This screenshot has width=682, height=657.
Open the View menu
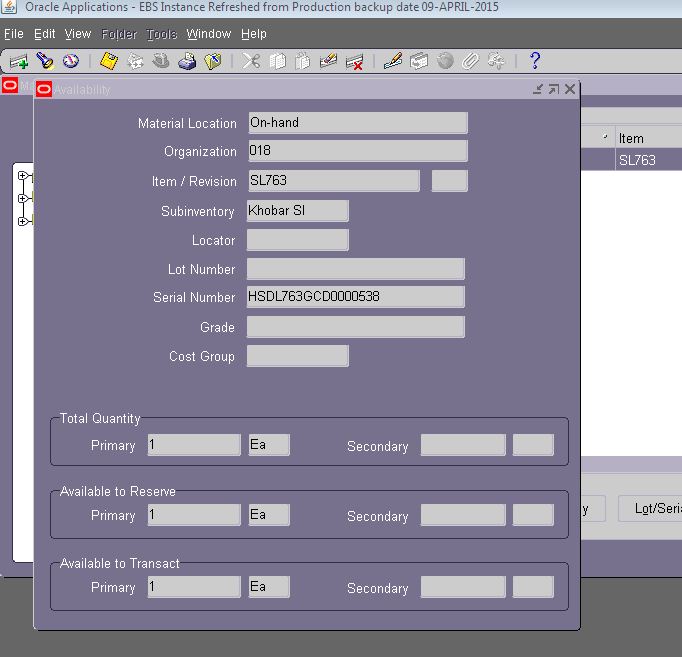[x=78, y=34]
